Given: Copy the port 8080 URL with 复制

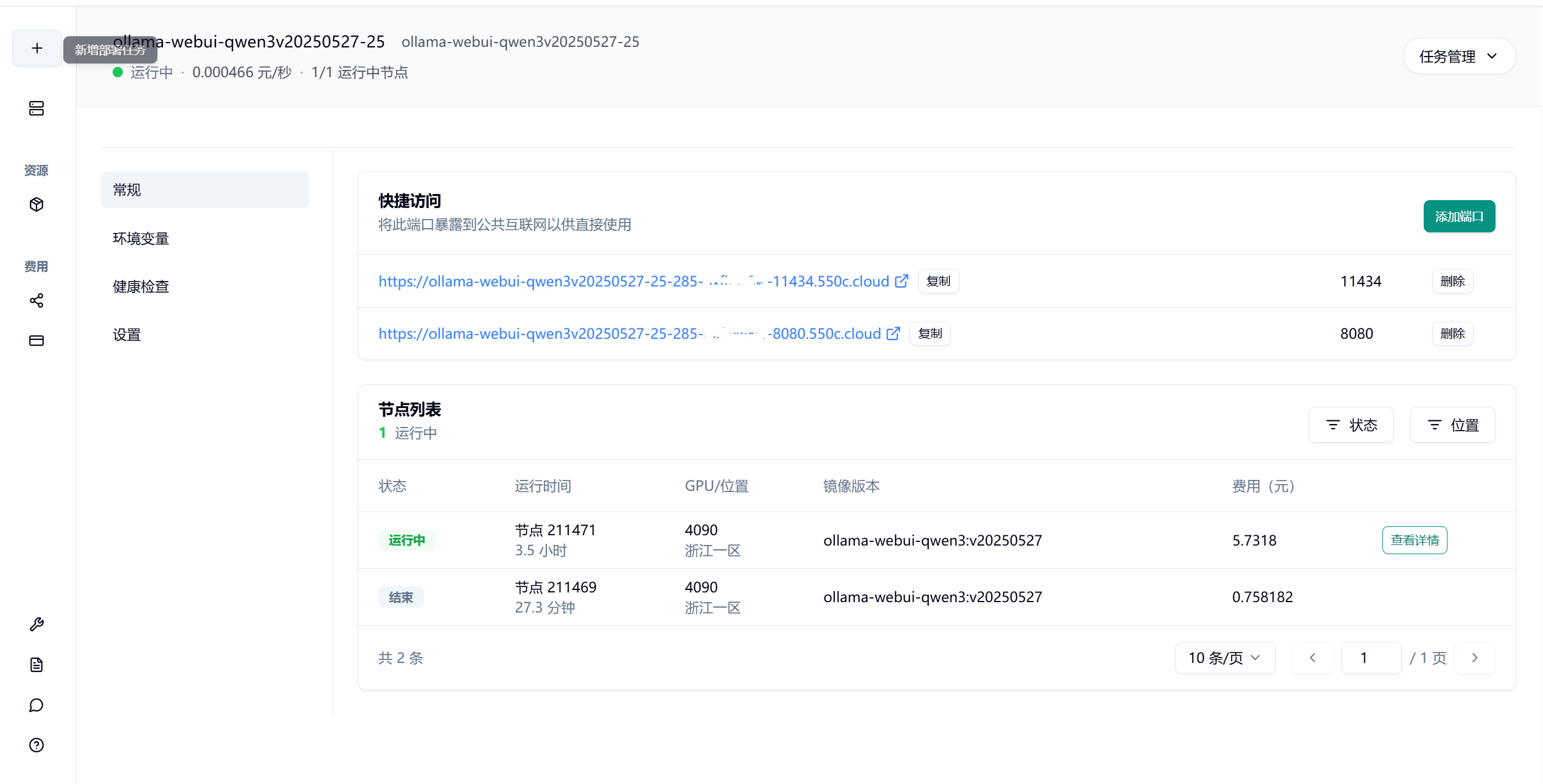Looking at the screenshot, I should 930,333.
